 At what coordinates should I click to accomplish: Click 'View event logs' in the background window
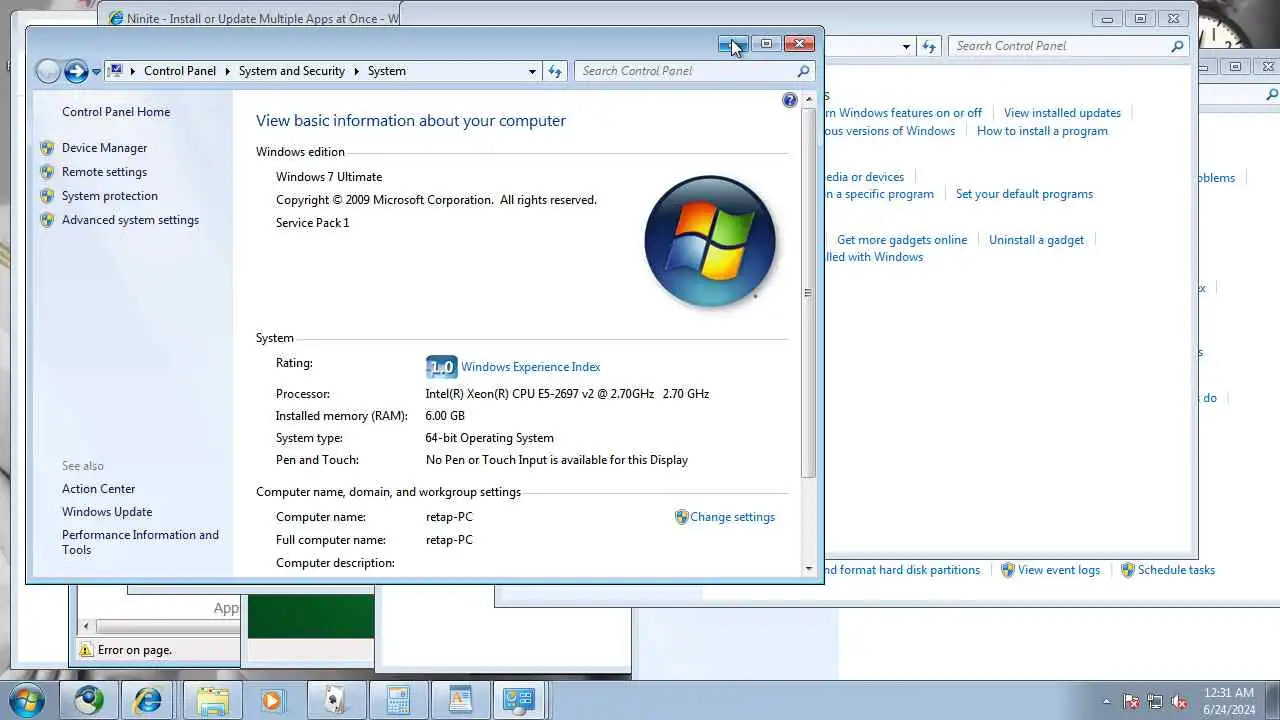pos(1059,570)
